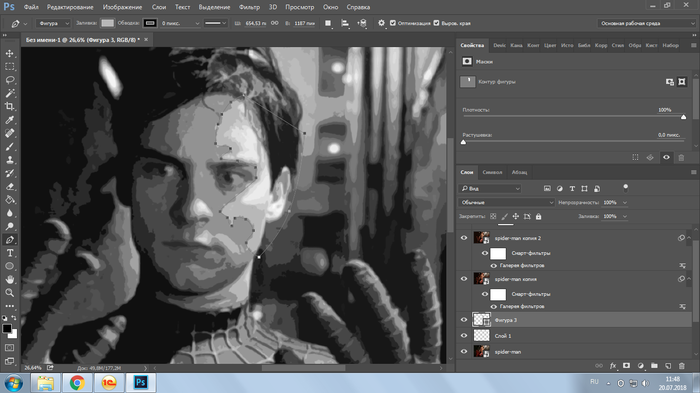Viewport: 700px width, 393px height.
Task: Click the Заливка fill color swatch
Action: click(x=108, y=23)
